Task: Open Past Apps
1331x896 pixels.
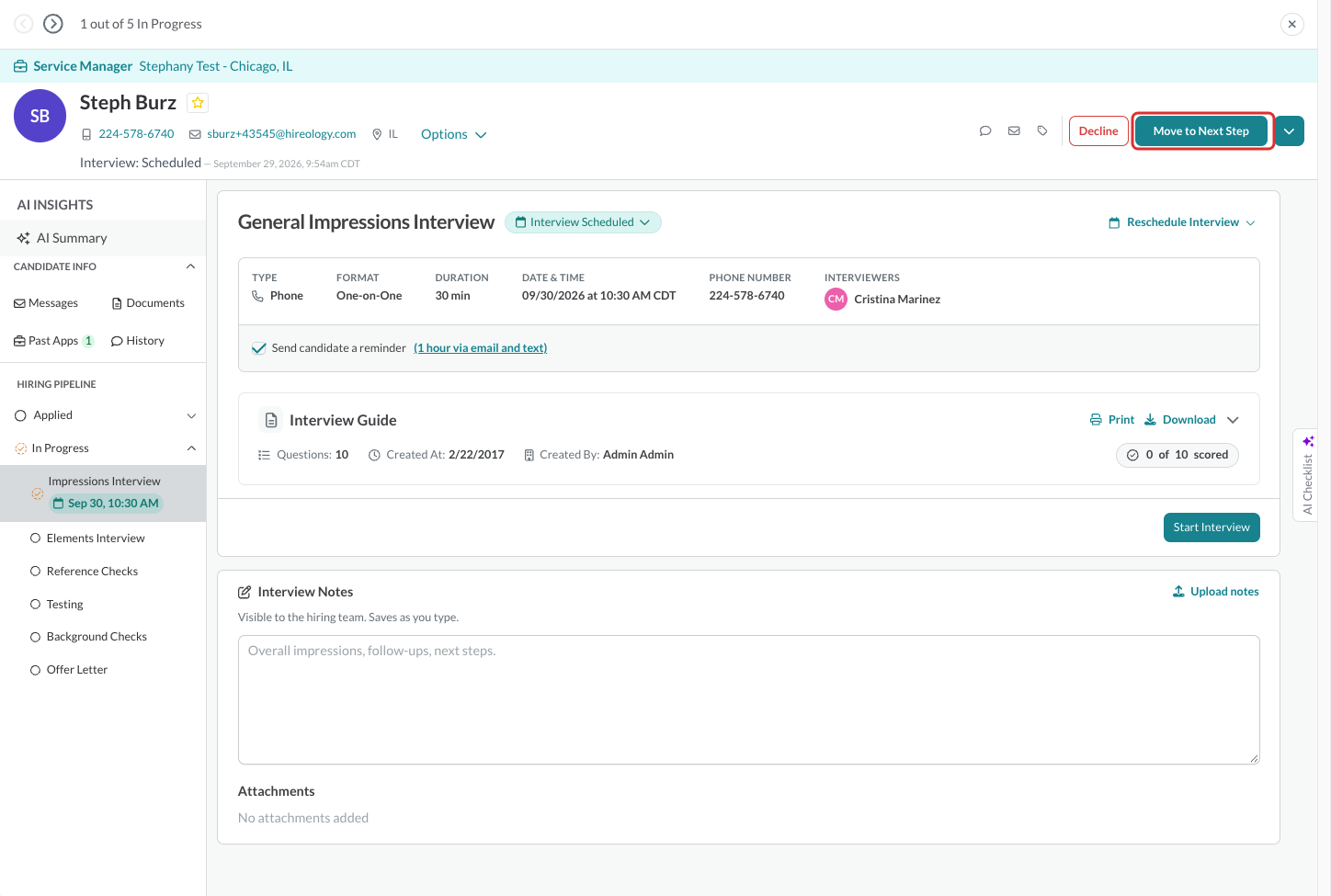Action: [x=54, y=341]
